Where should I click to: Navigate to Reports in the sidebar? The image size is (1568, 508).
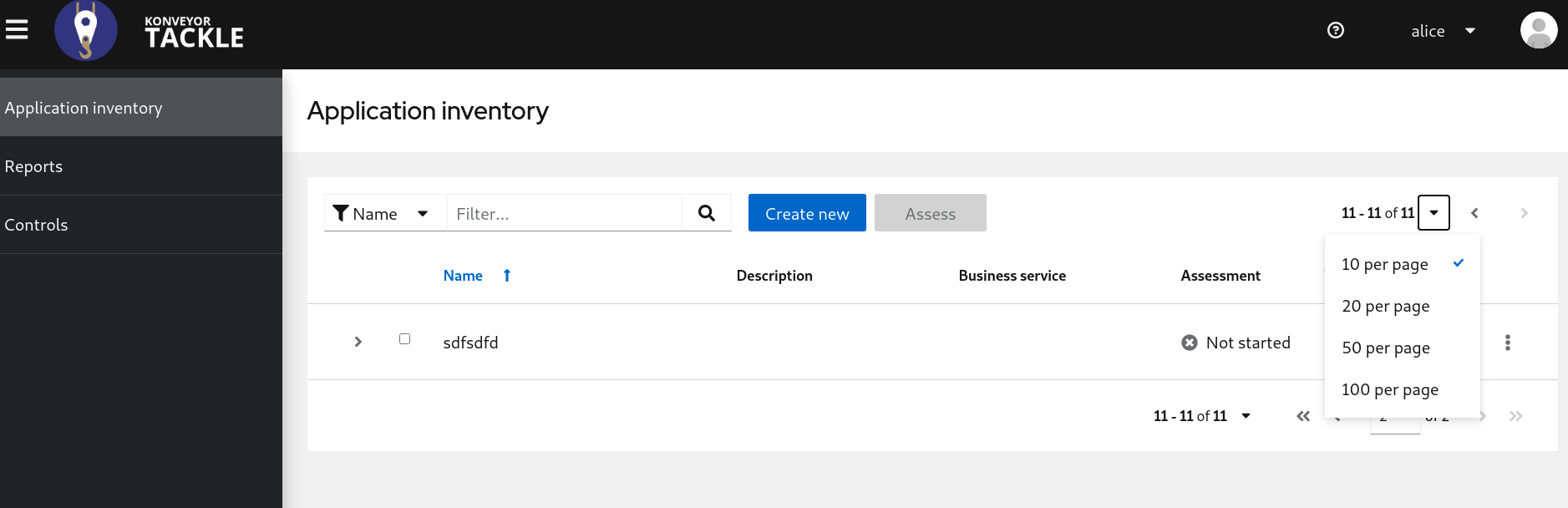pos(33,166)
